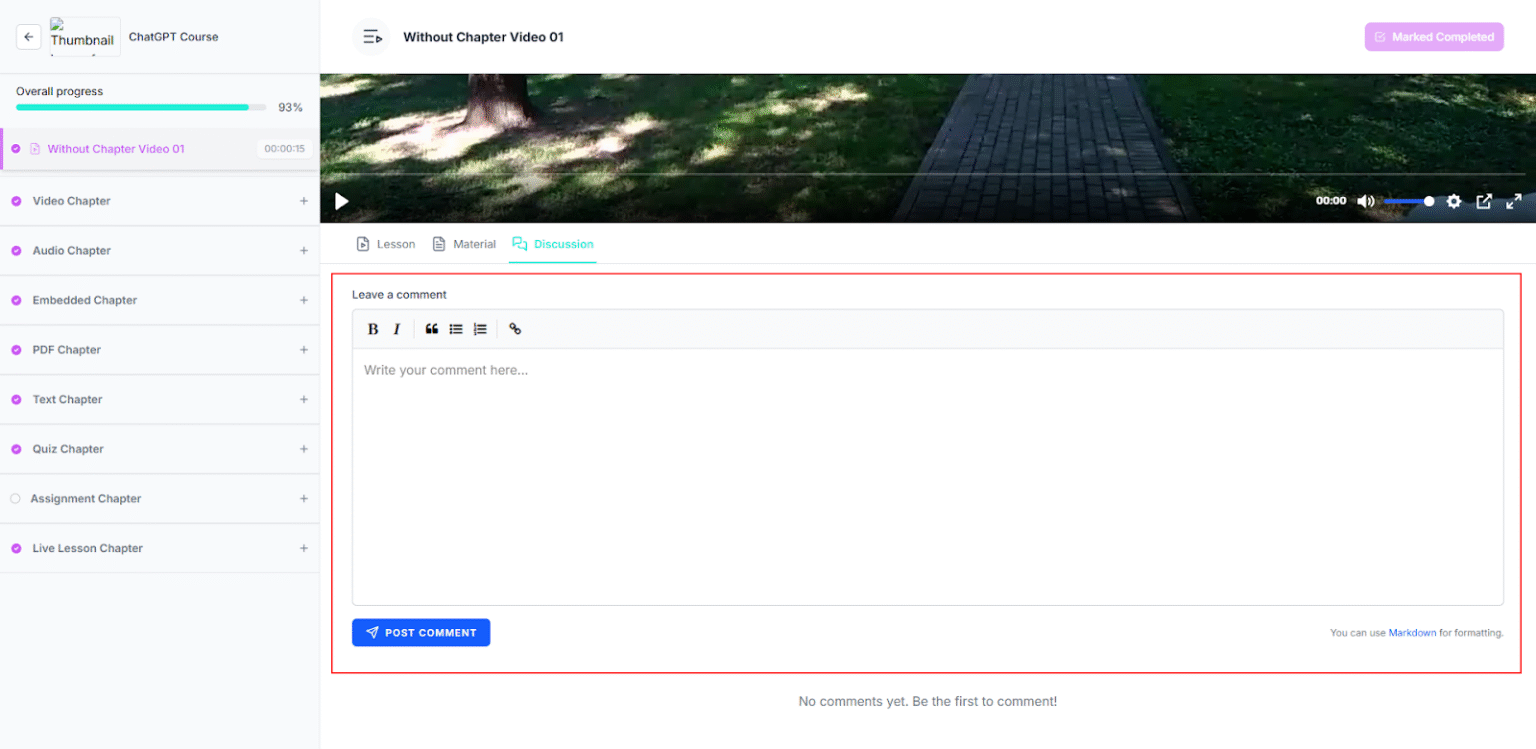Mark Assignment Chapter as complete
1536x749 pixels.
[x=15, y=498]
